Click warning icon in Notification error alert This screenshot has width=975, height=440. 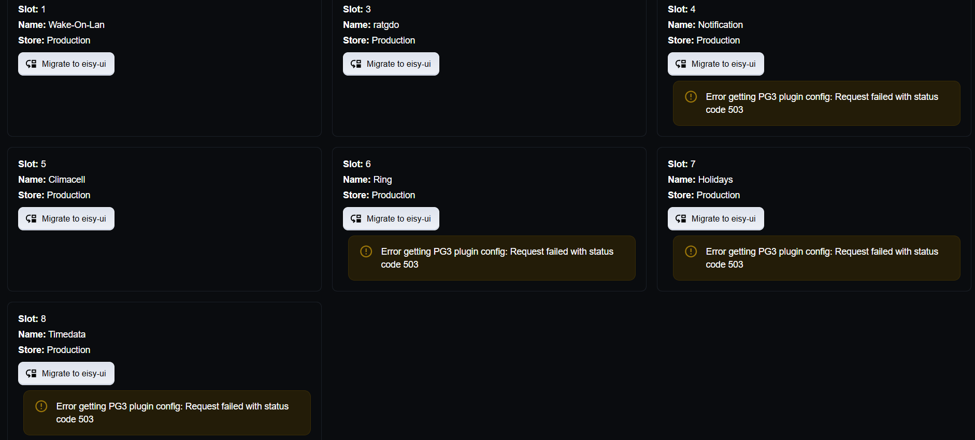point(690,96)
